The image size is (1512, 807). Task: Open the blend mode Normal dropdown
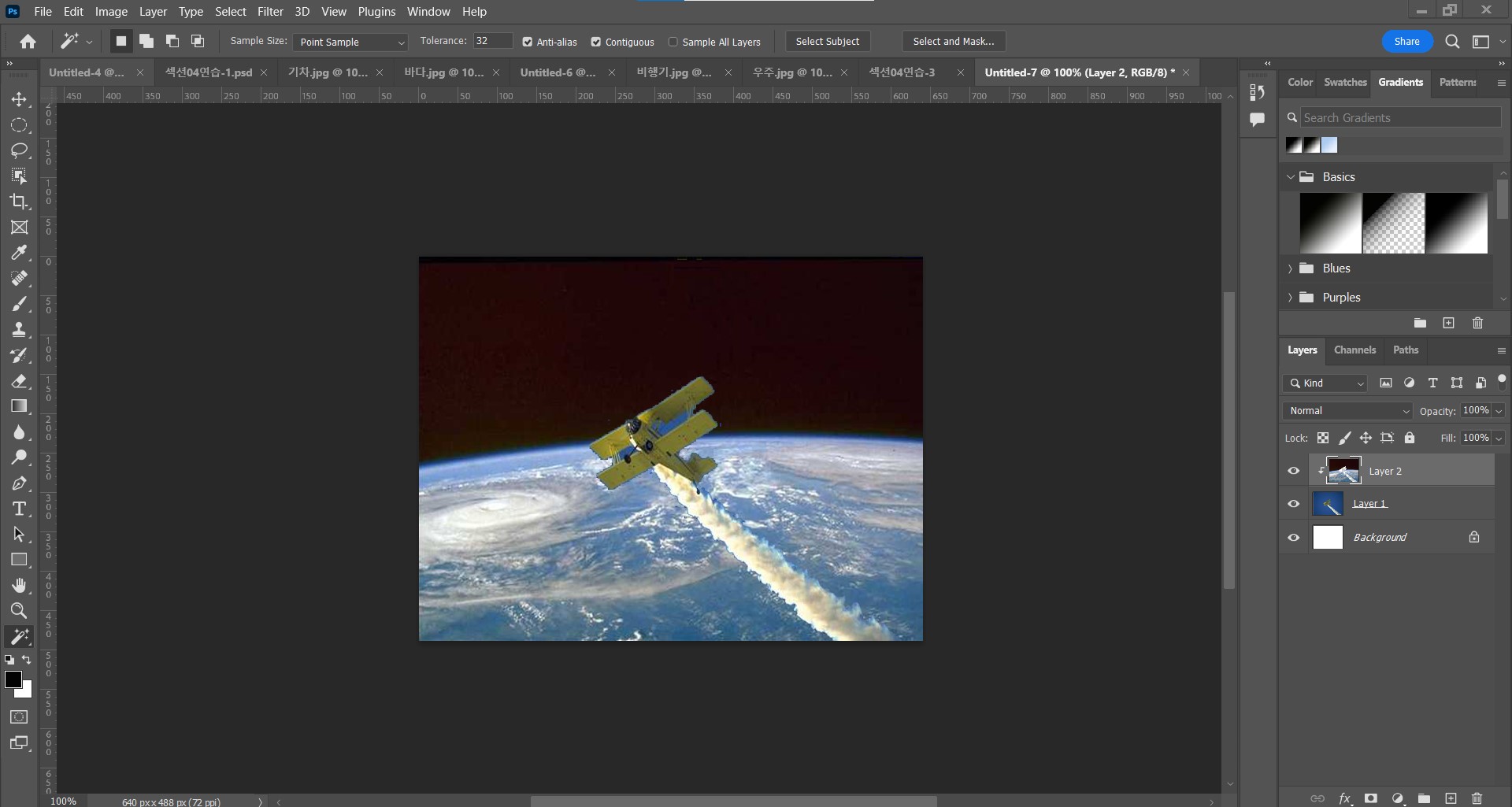[1347, 411]
